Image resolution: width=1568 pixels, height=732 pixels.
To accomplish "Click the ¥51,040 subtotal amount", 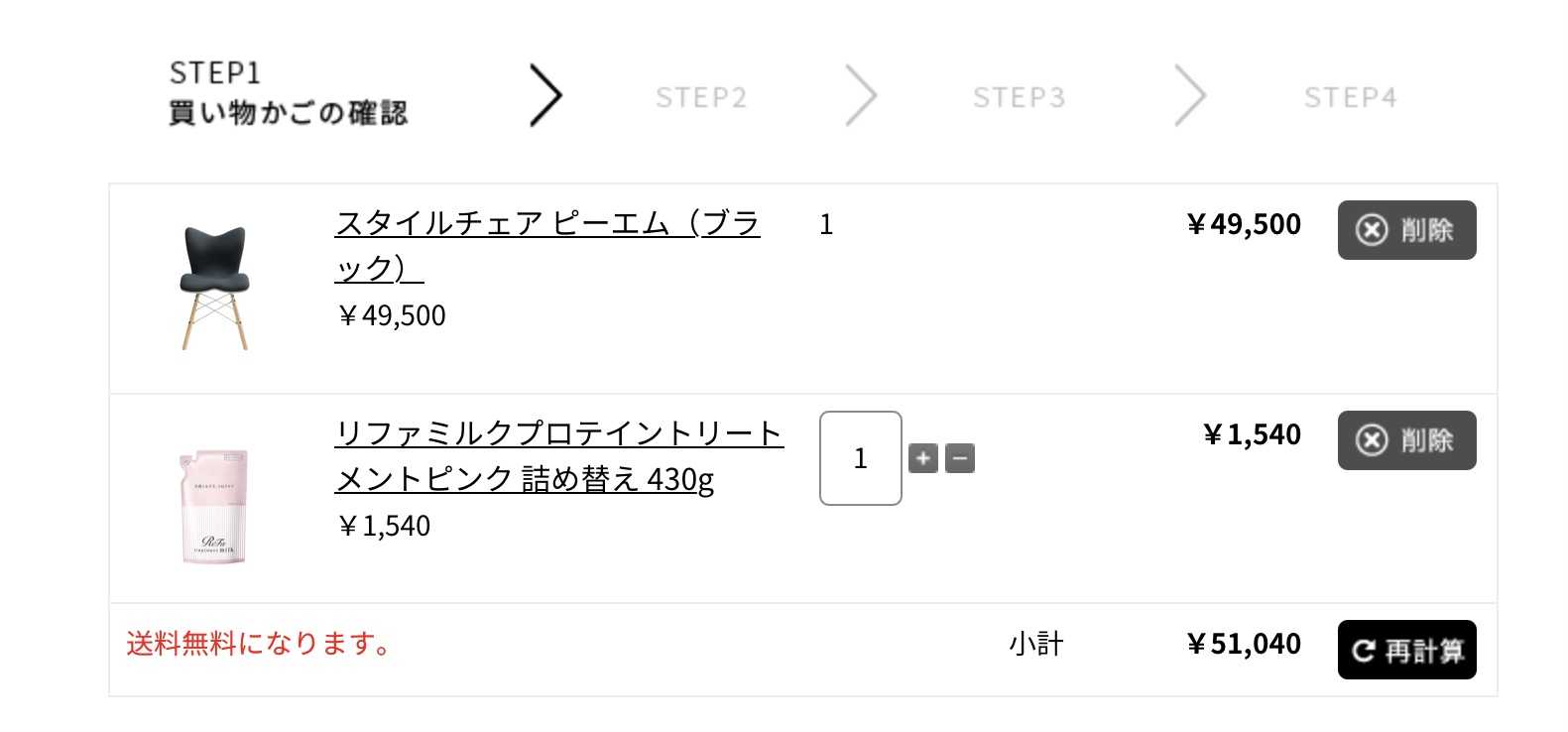I will coord(1244,645).
